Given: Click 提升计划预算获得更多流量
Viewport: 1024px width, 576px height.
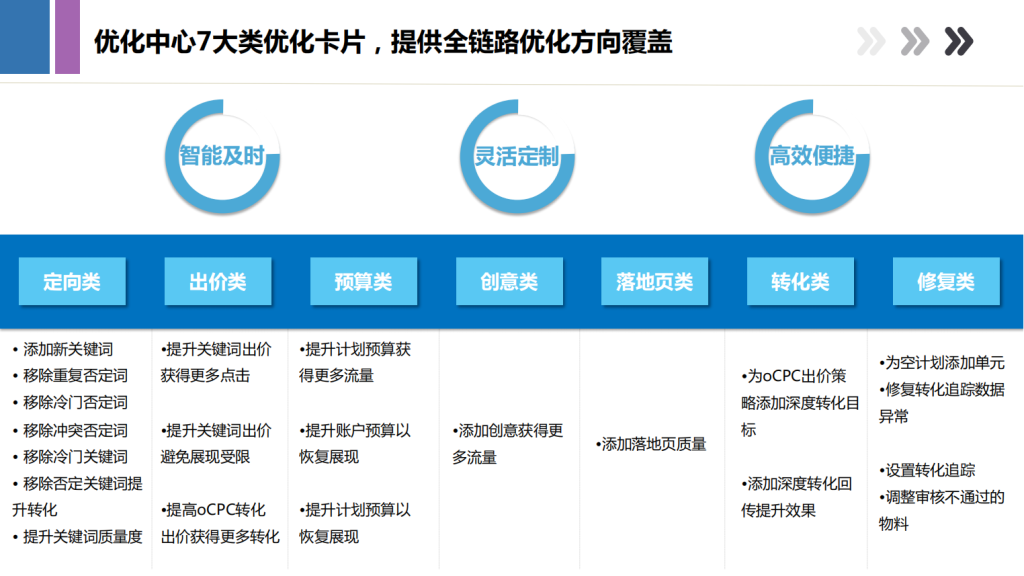Looking at the screenshot, I should point(355,362).
